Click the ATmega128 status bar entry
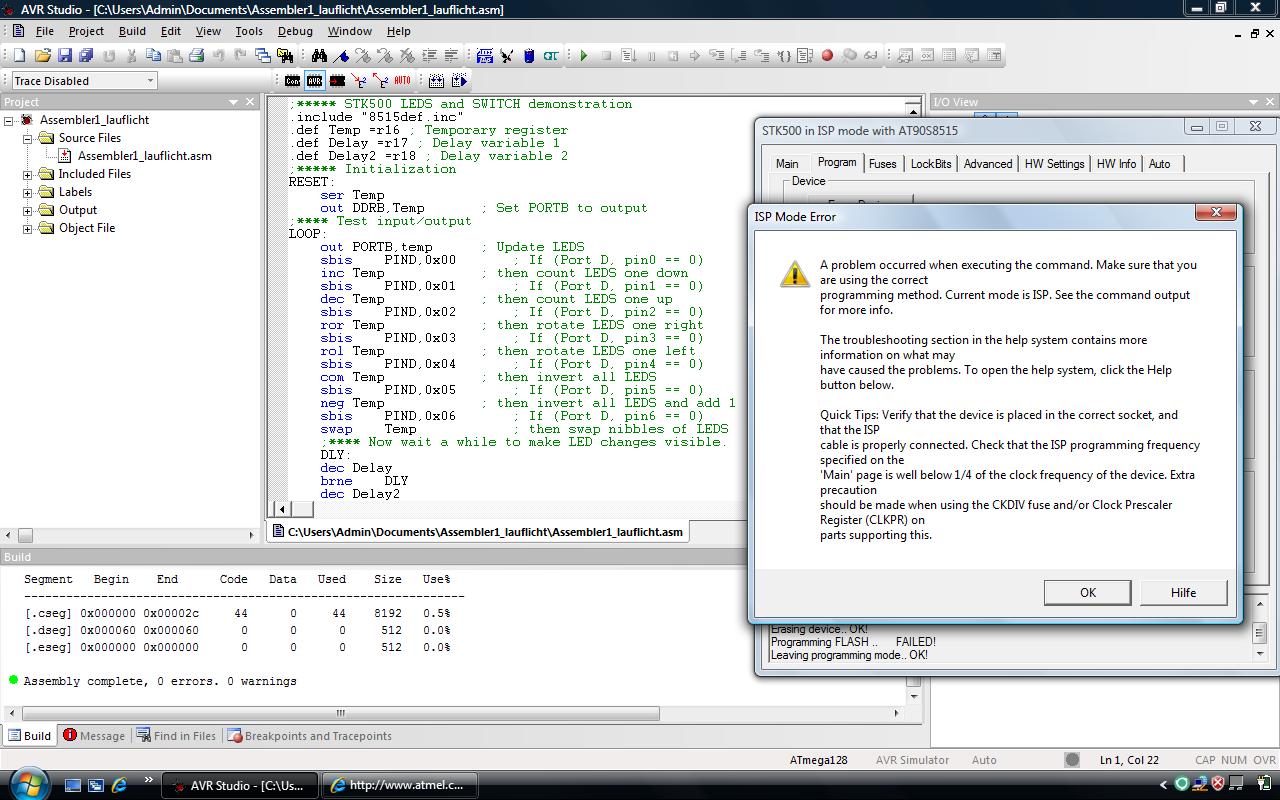This screenshot has width=1280, height=800. pos(818,760)
